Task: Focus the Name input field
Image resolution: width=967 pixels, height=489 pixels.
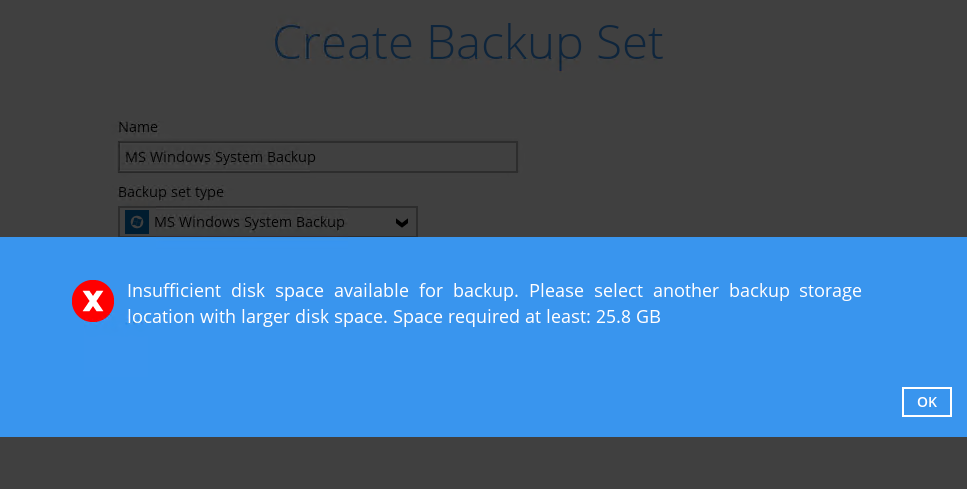Action: pos(317,157)
